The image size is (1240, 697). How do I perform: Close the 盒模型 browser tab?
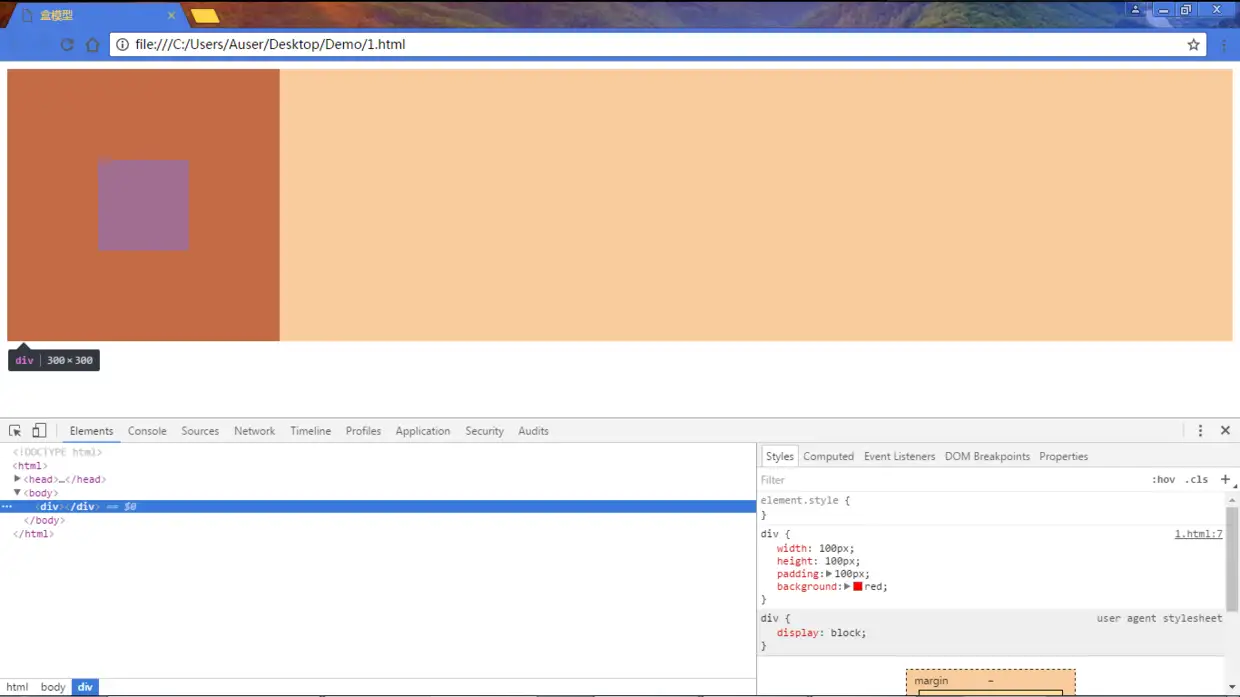[x=172, y=15]
